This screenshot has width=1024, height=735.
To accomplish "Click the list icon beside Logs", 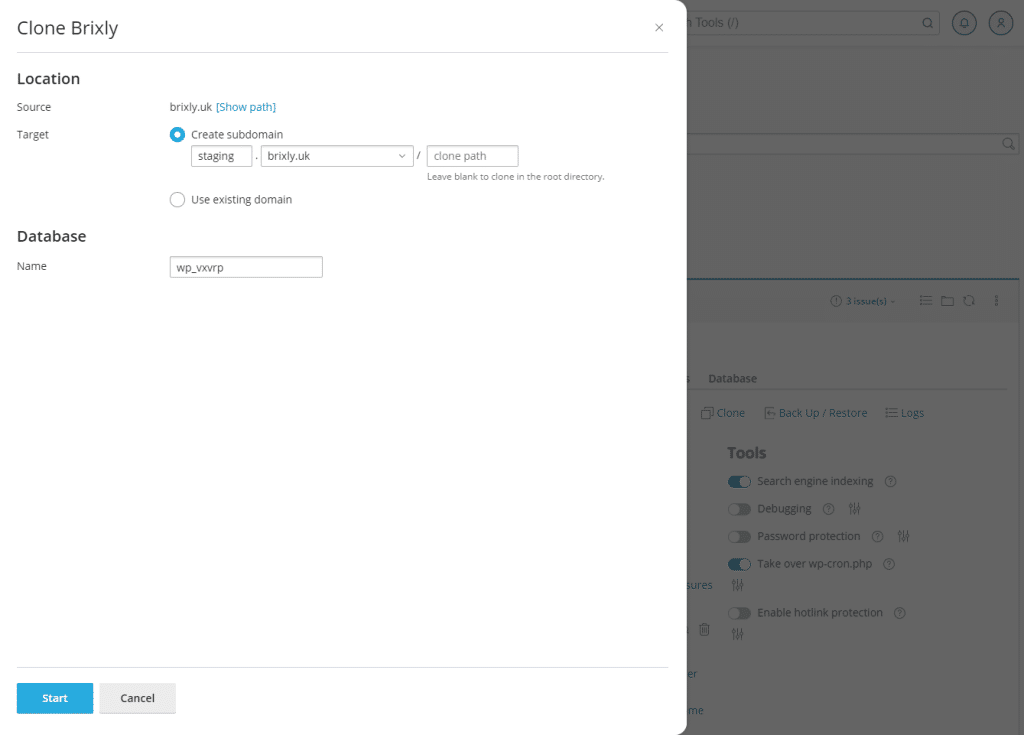I will (x=891, y=413).
